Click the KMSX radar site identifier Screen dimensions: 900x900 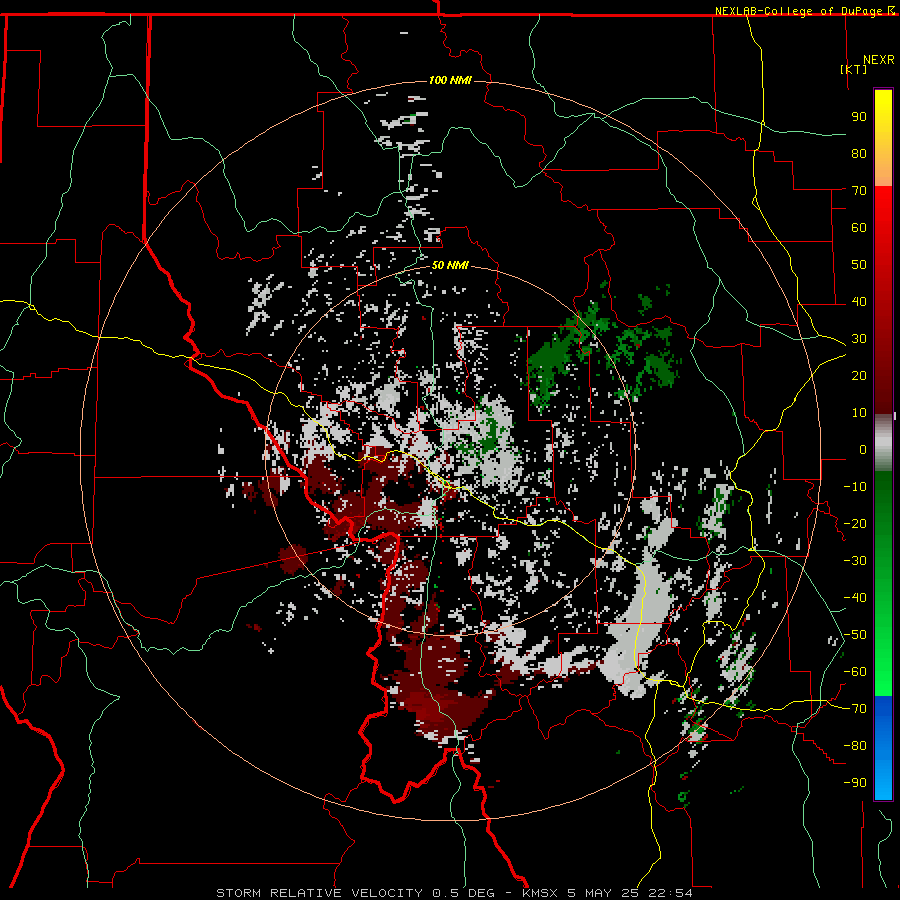[x=540, y=893]
